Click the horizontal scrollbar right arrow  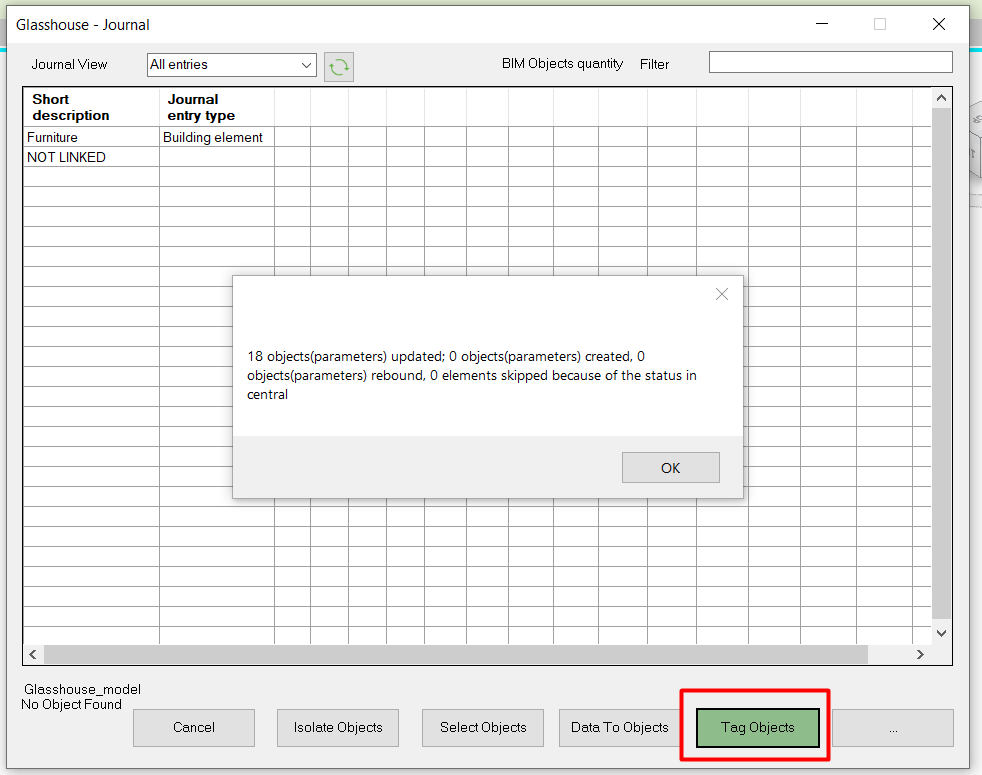[x=920, y=654]
